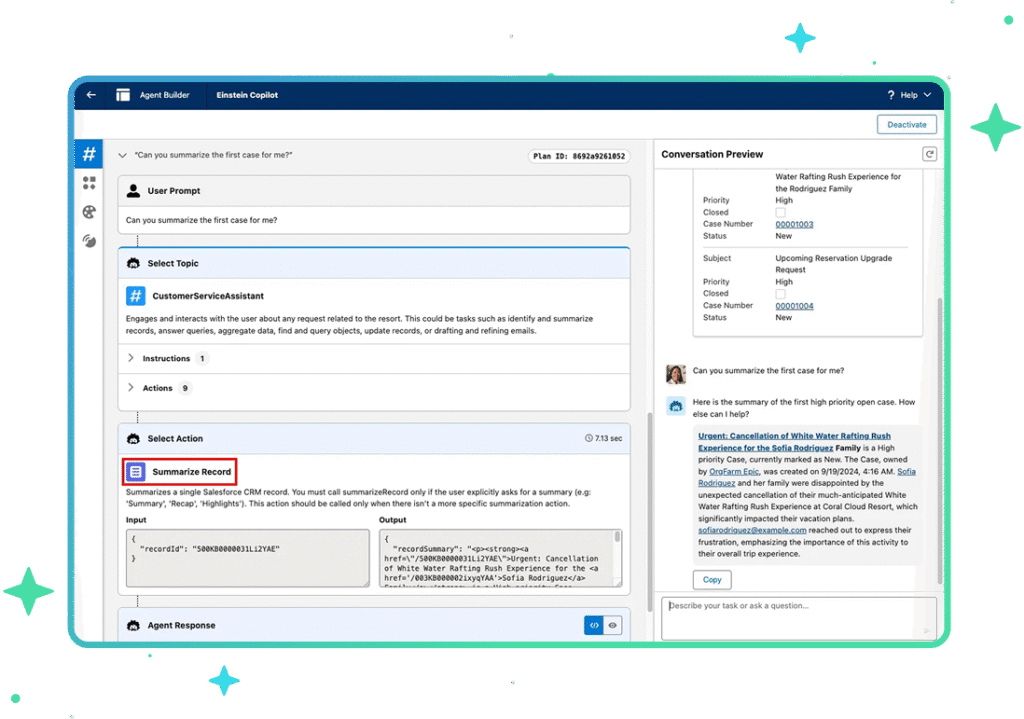Click the Deactivate button
This screenshot has width=1024, height=719.
tap(906, 124)
